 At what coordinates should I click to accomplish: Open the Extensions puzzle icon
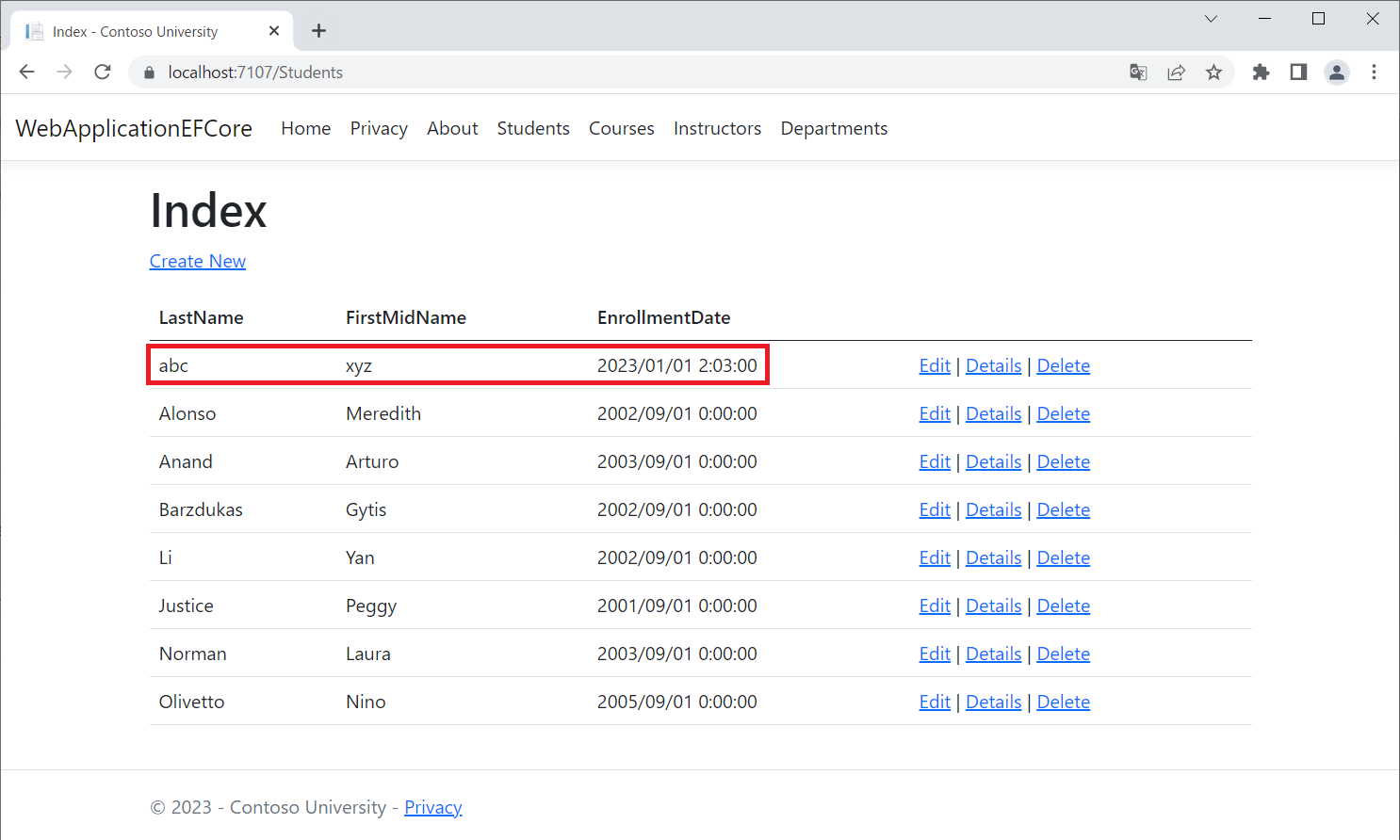click(1261, 73)
